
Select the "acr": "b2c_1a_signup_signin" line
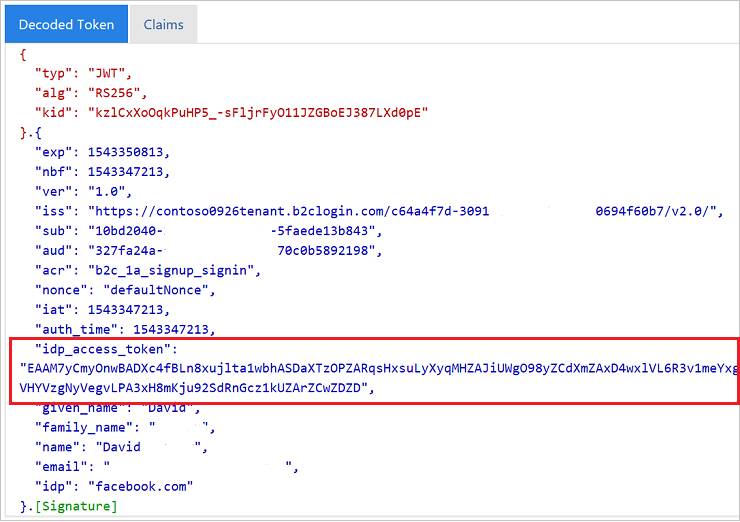click(148, 270)
